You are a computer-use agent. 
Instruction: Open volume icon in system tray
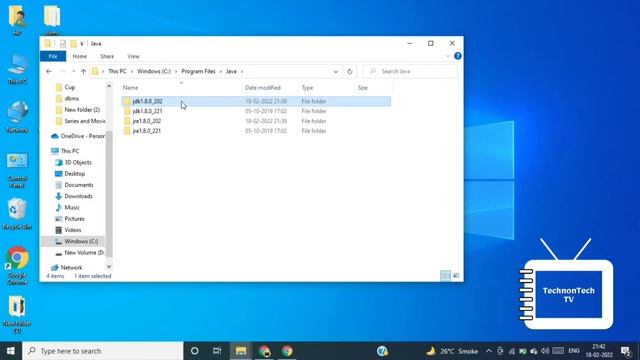[x=545, y=351]
